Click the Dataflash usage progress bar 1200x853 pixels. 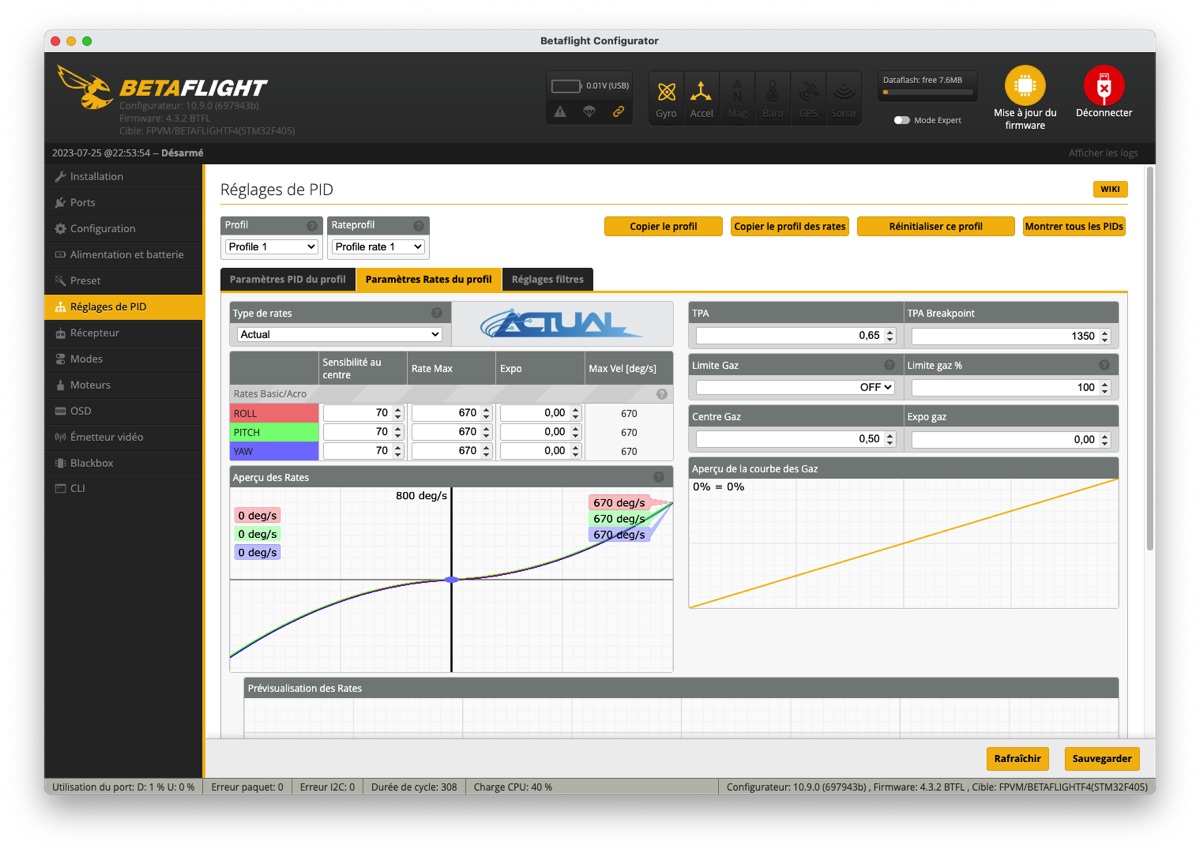[x=927, y=93]
